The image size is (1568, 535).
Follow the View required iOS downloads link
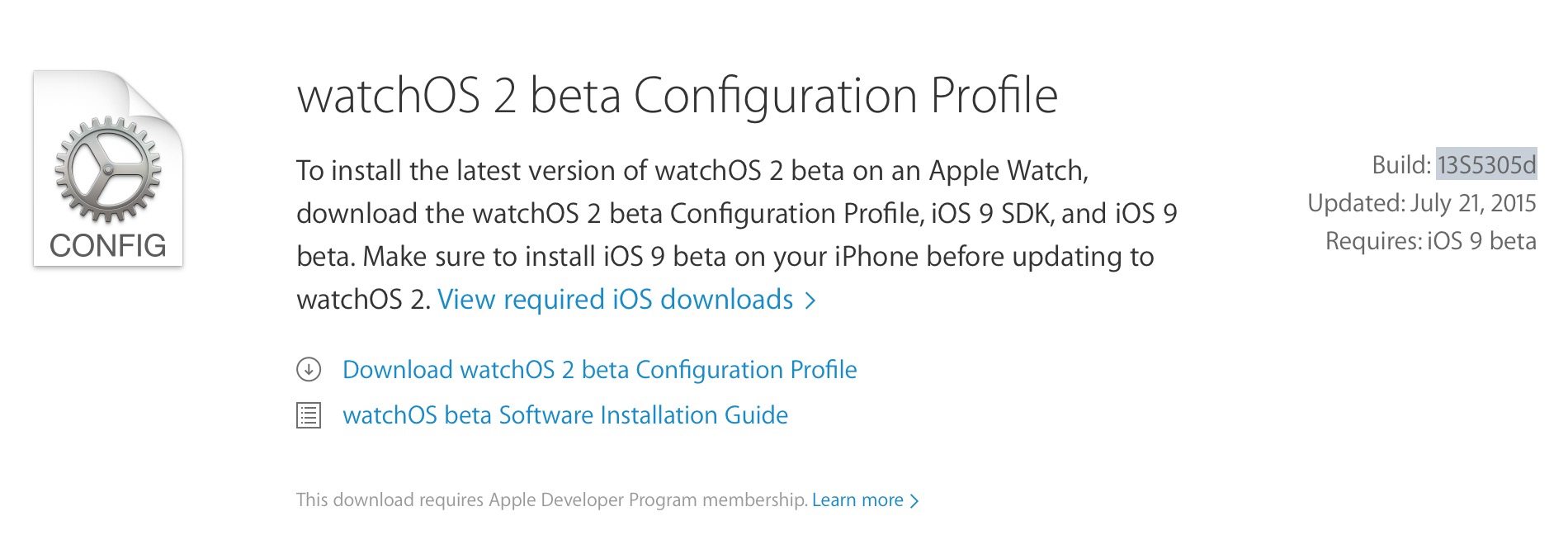pos(616,300)
